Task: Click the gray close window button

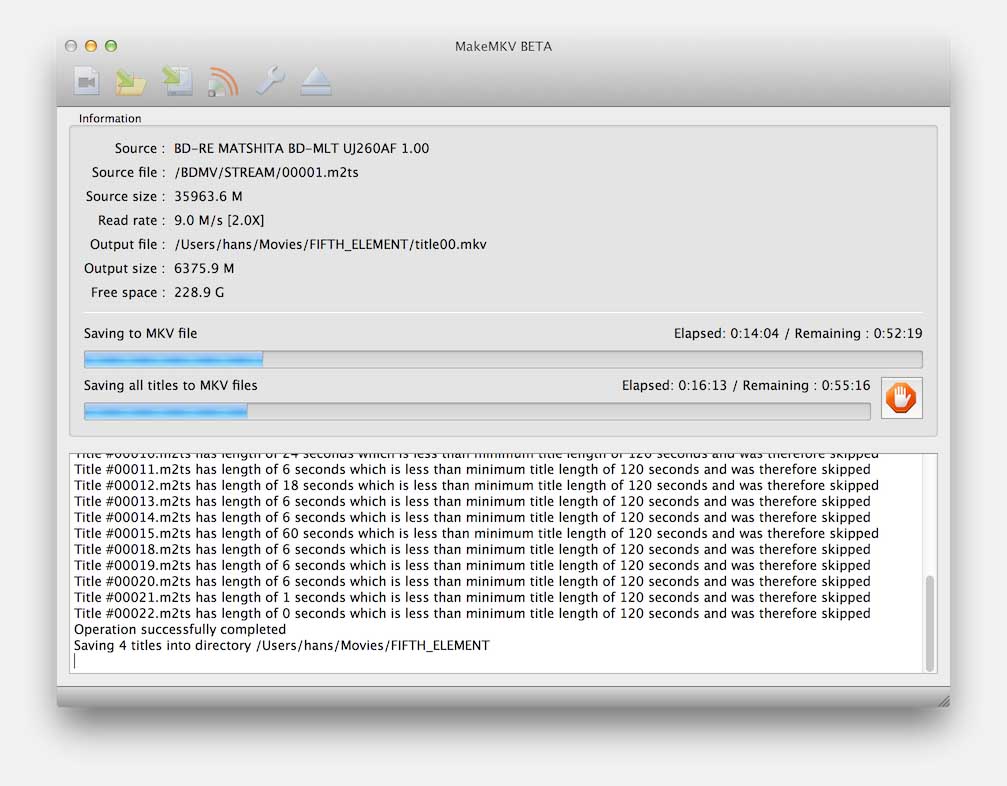Action: [71, 46]
